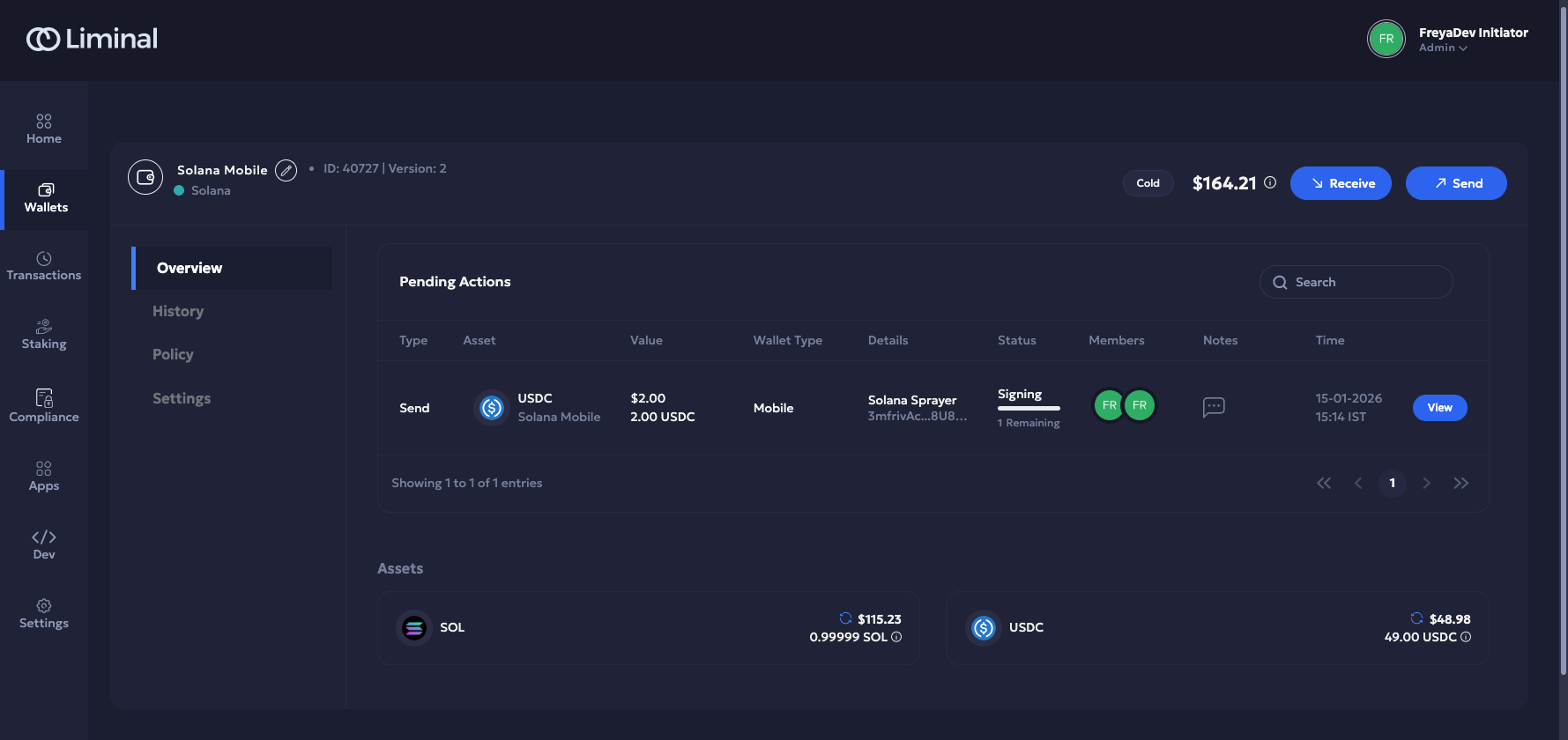Open the Compliance section in sidebar
This screenshot has width=1568, height=740.
pyautogui.click(x=44, y=406)
